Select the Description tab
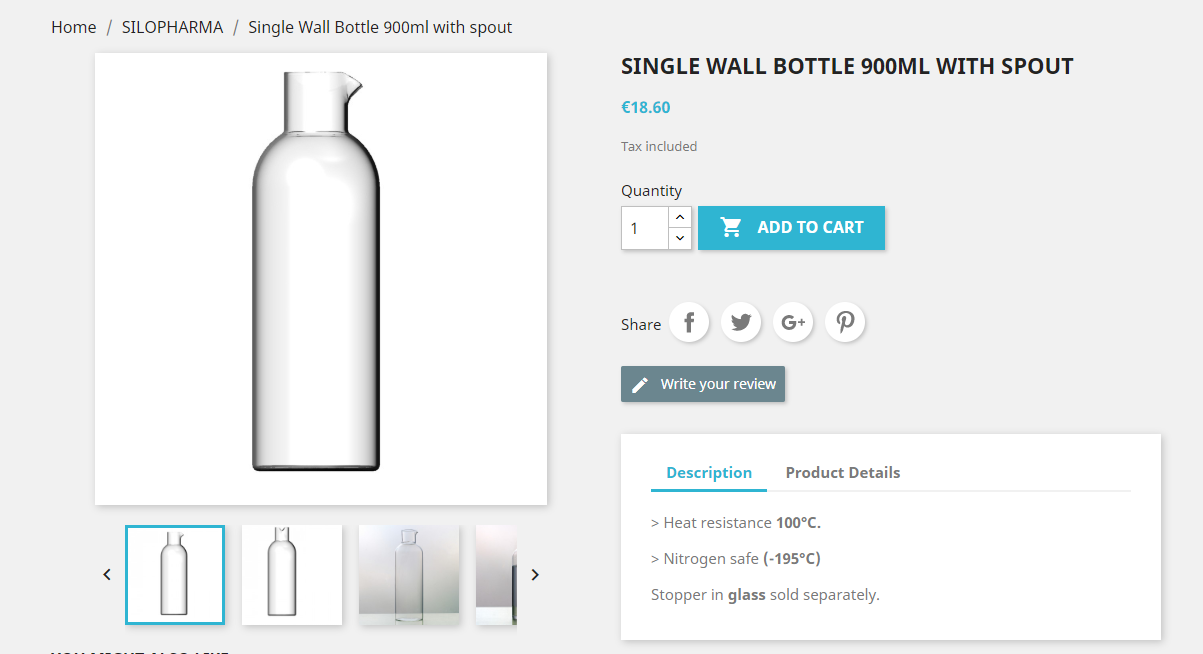This screenshot has height=654, width=1203. (x=709, y=473)
